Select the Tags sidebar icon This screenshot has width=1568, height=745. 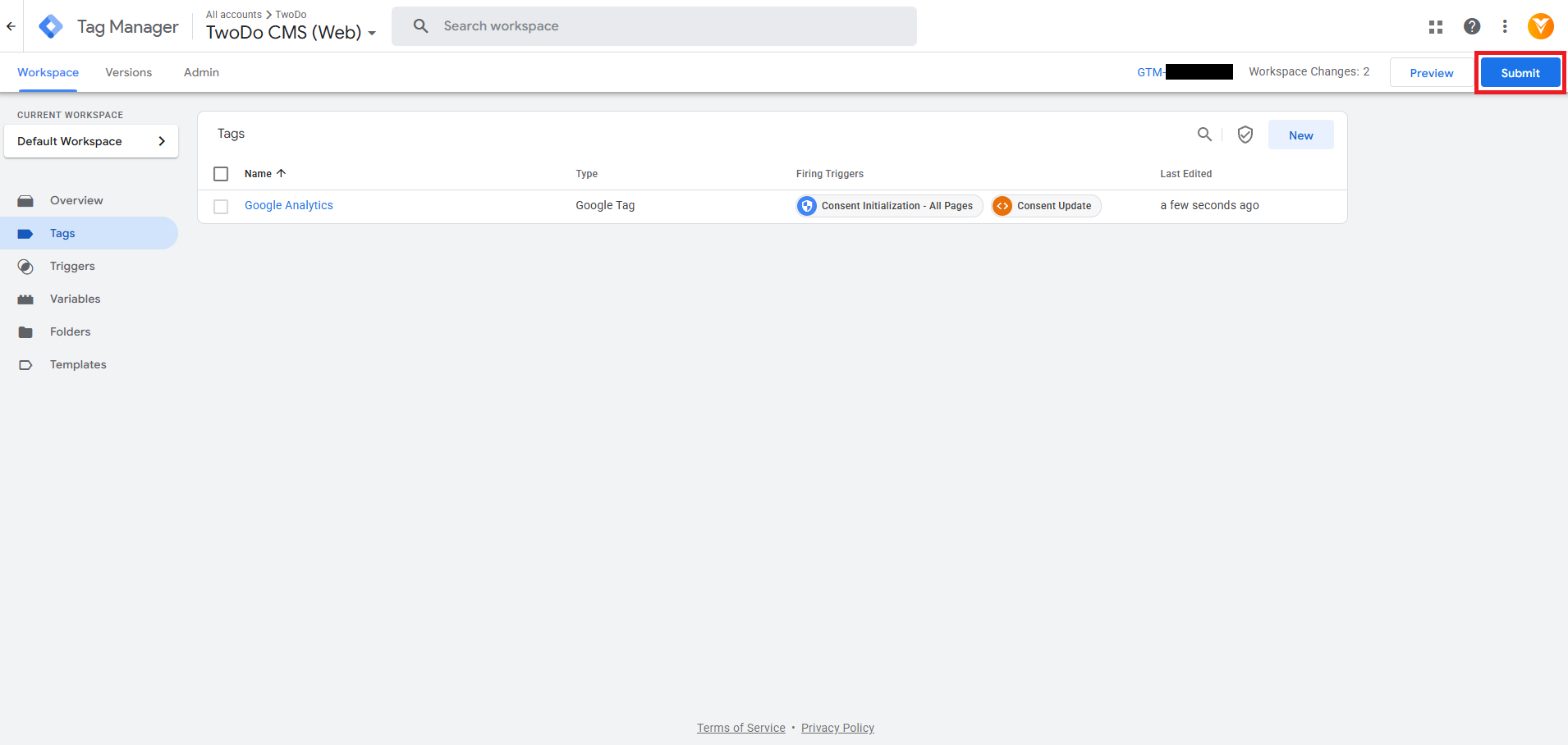(25, 233)
